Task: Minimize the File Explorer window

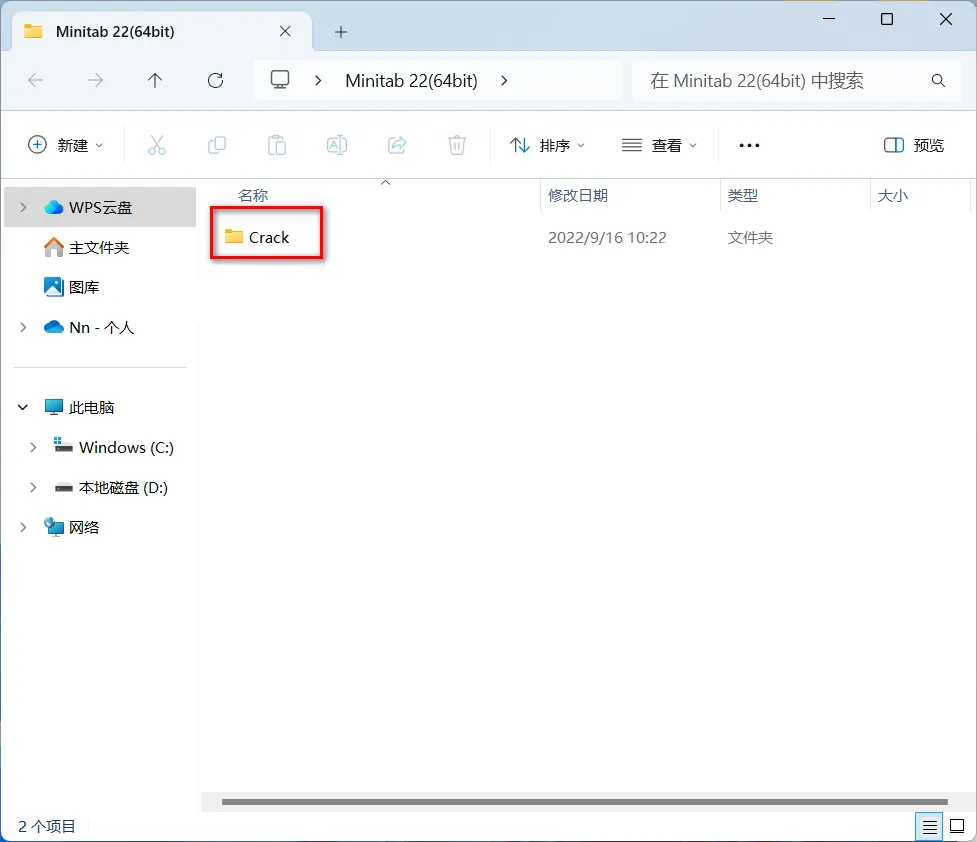Action: [829, 19]
